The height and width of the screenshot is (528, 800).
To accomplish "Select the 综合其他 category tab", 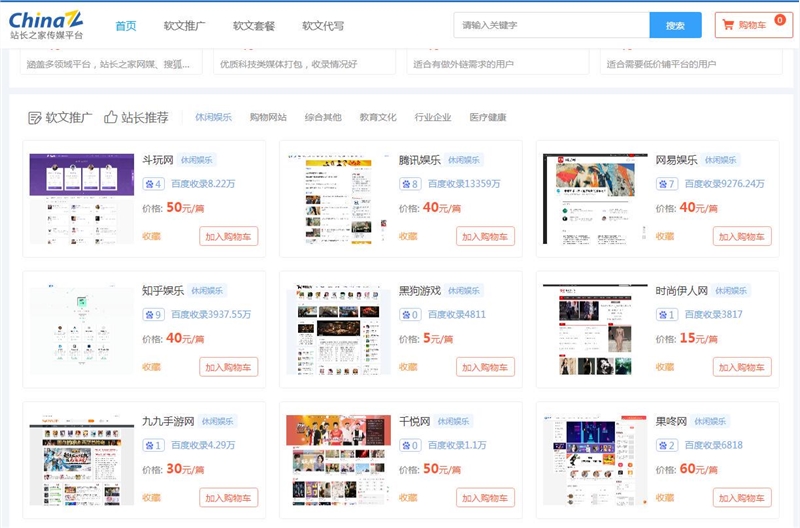I will click(x=323, y=117).
